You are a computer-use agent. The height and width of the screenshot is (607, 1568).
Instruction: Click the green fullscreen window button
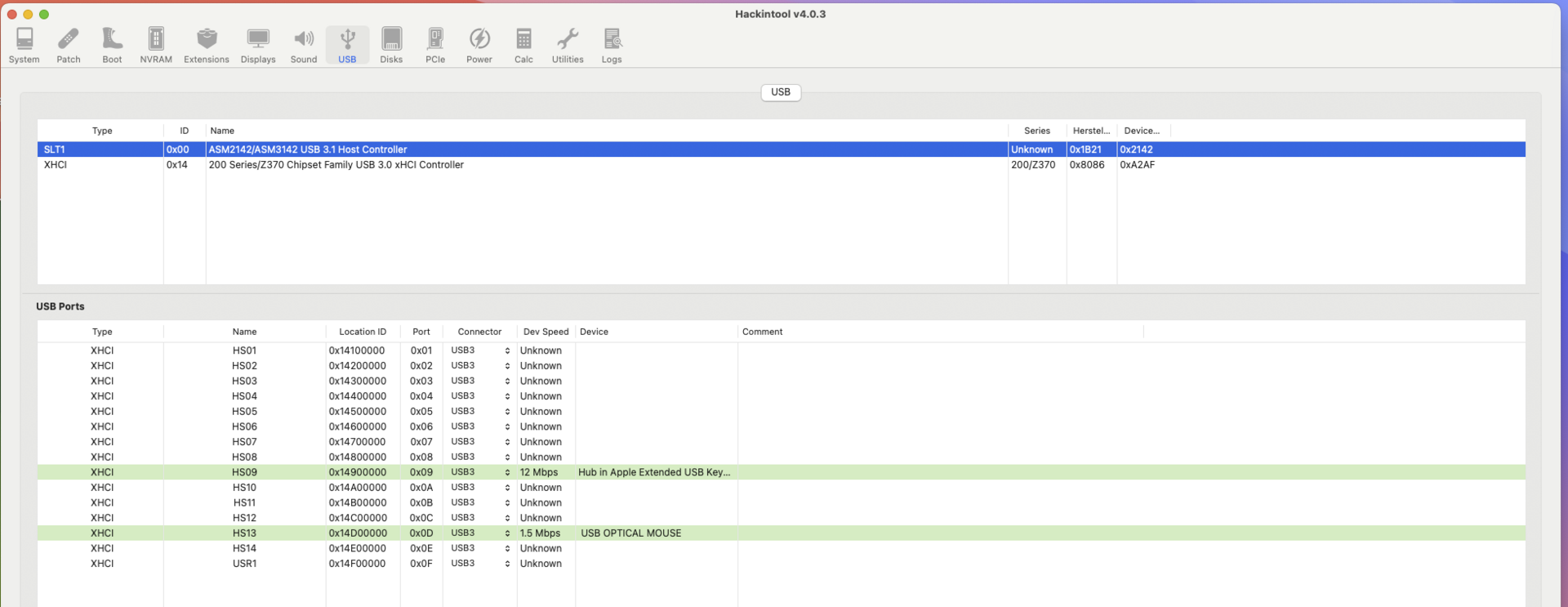coord(44,14)
